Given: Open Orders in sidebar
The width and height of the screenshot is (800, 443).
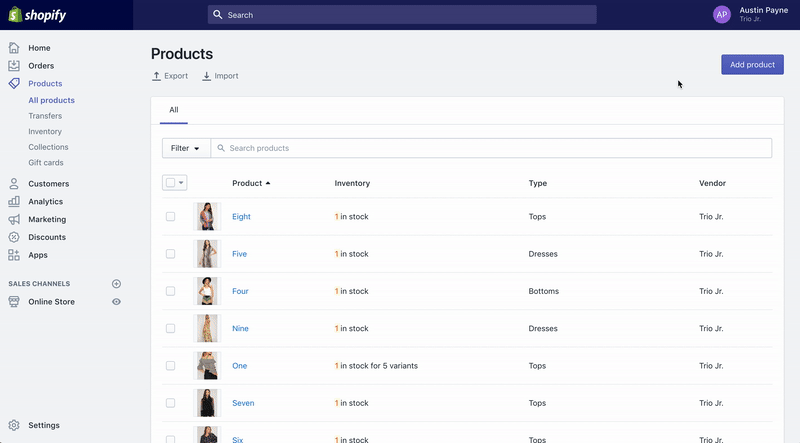Looking at the screenshot, I should pyautogui.click(x=41, y=66).
